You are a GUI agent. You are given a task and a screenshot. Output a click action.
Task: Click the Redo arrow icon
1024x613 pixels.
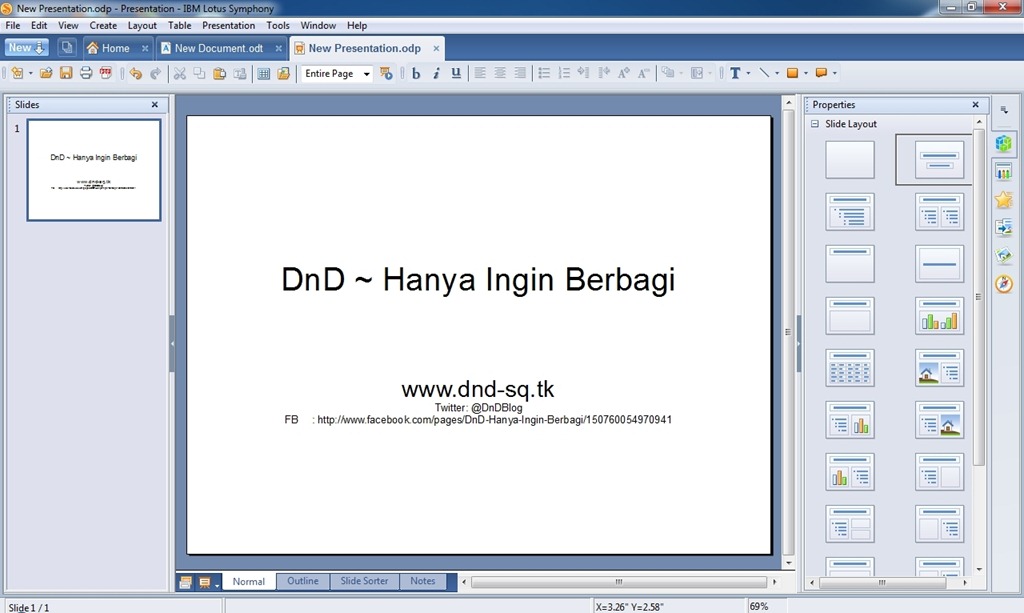[155, 73]
